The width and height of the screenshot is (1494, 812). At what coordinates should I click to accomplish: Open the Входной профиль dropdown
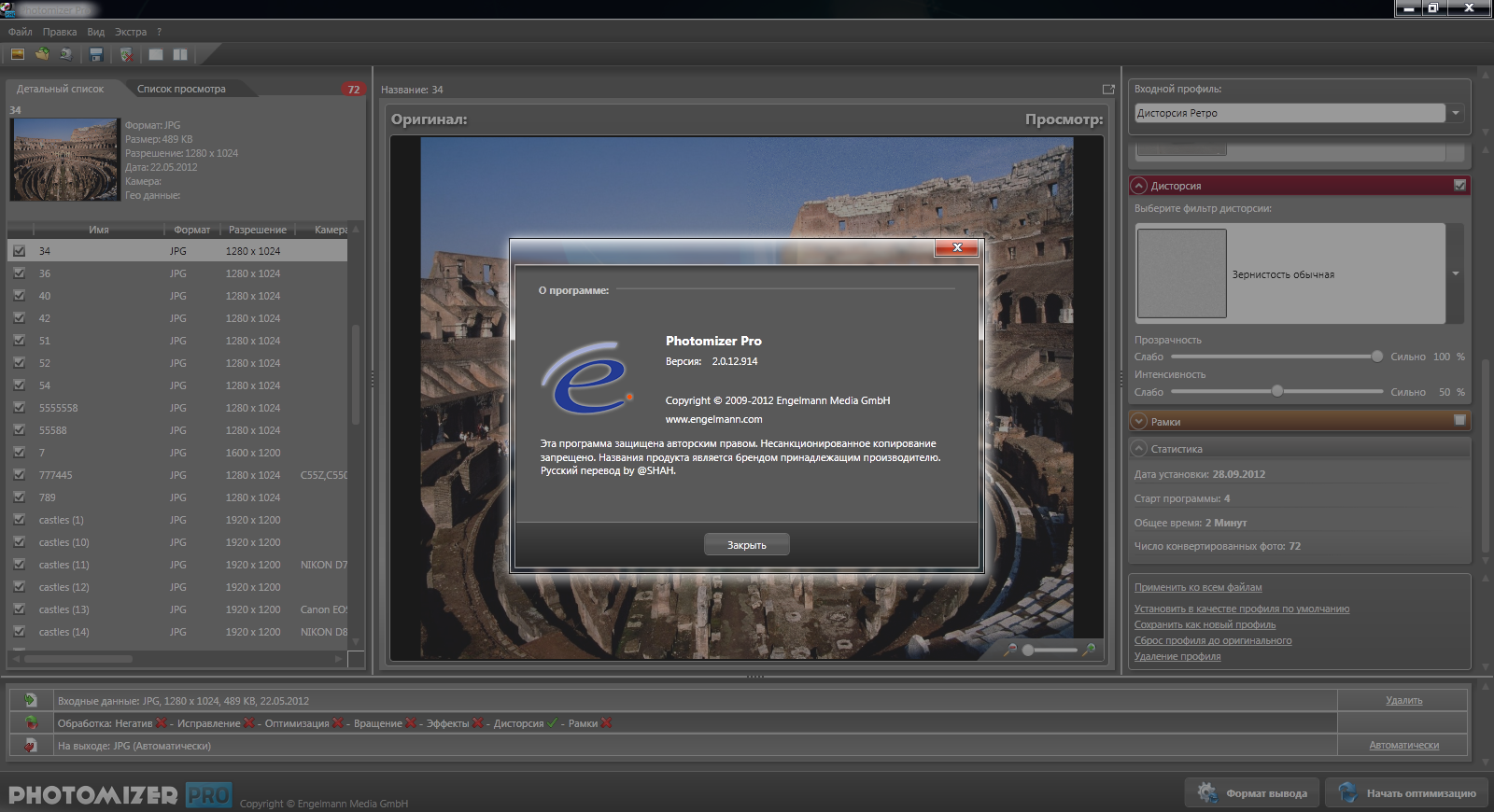coord(1455,113)
